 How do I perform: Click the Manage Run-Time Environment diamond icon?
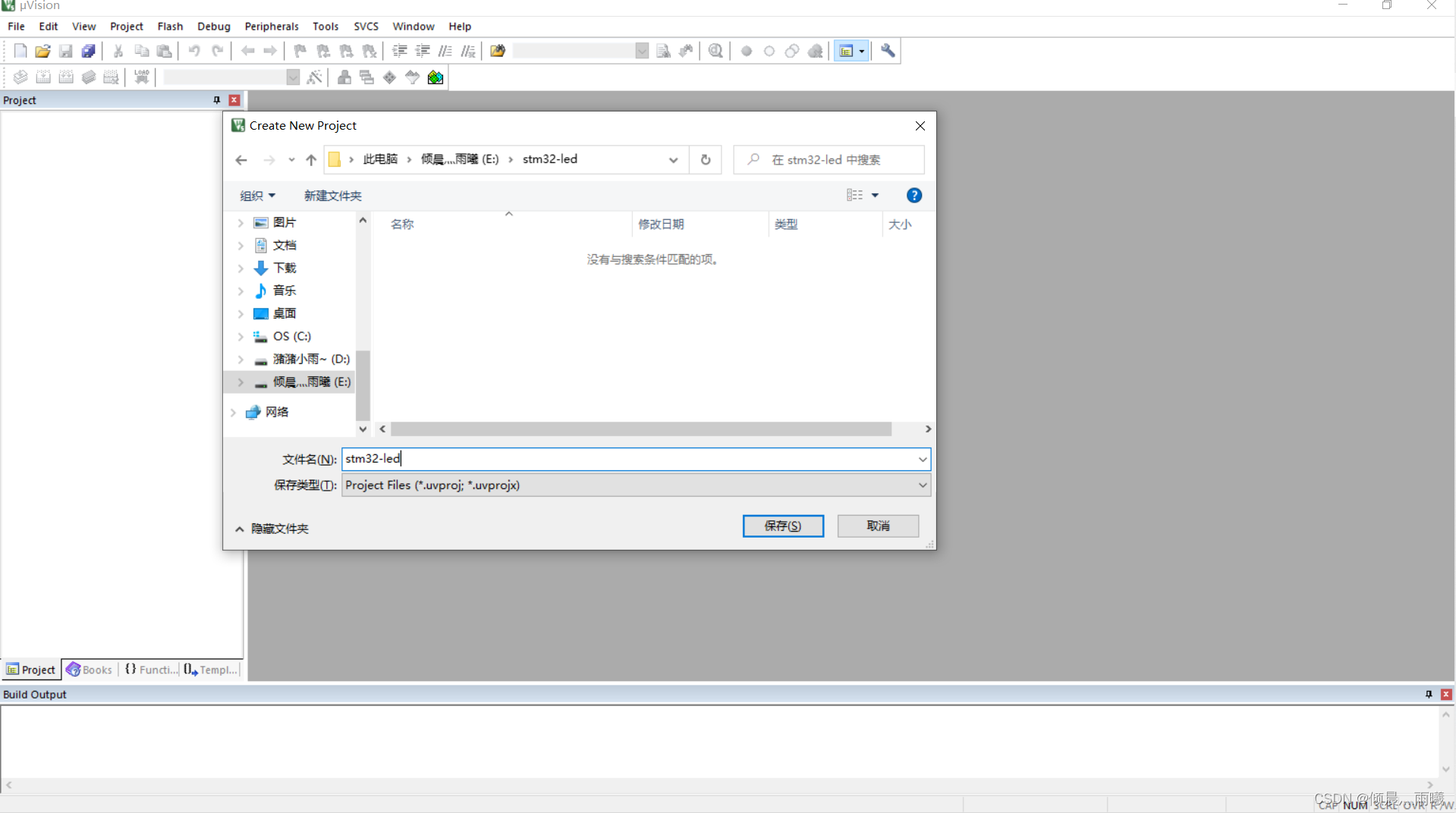[390, 77]
